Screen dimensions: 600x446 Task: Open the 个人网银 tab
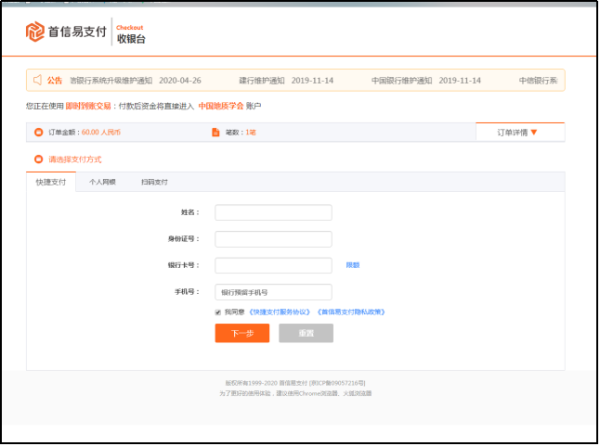coord(103,182)
